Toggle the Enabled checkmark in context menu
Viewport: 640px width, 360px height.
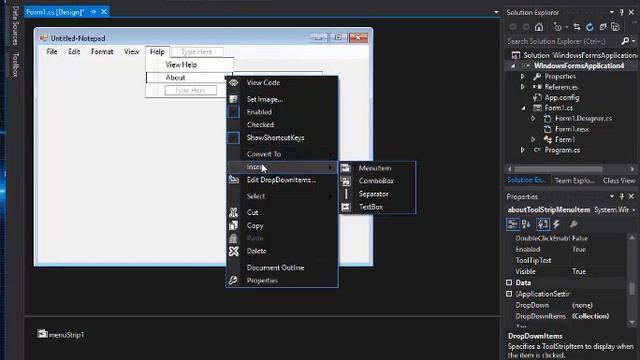[233, 111]
